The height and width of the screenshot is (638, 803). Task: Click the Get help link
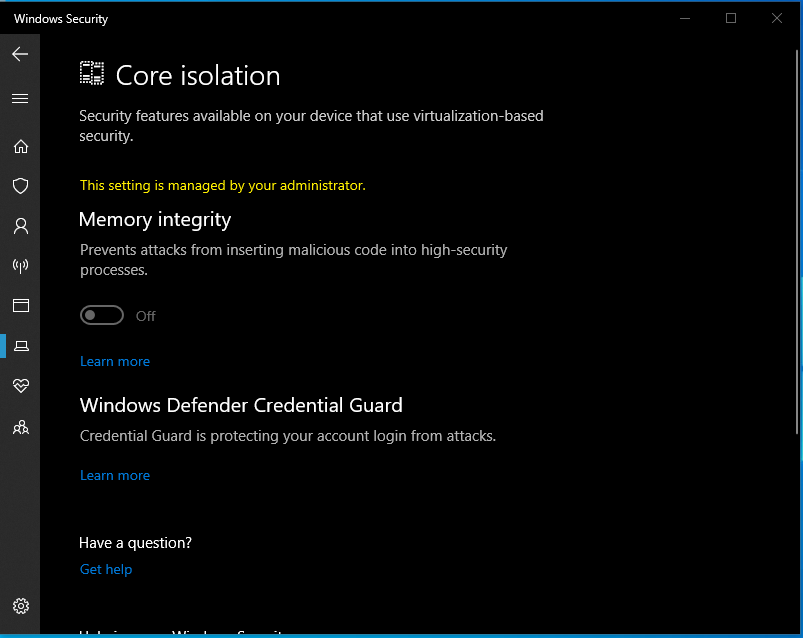point(106,570)
